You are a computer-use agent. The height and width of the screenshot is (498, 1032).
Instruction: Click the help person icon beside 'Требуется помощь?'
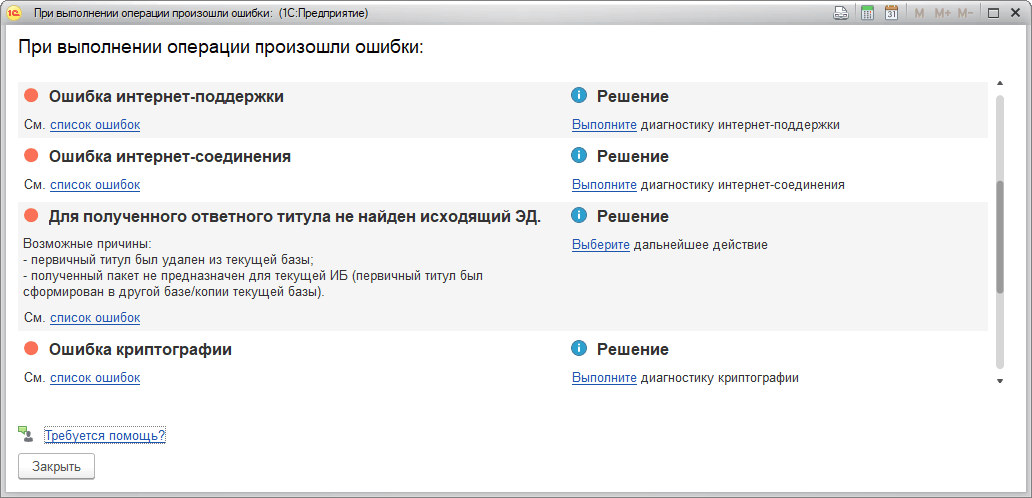(x=25, y=435)
